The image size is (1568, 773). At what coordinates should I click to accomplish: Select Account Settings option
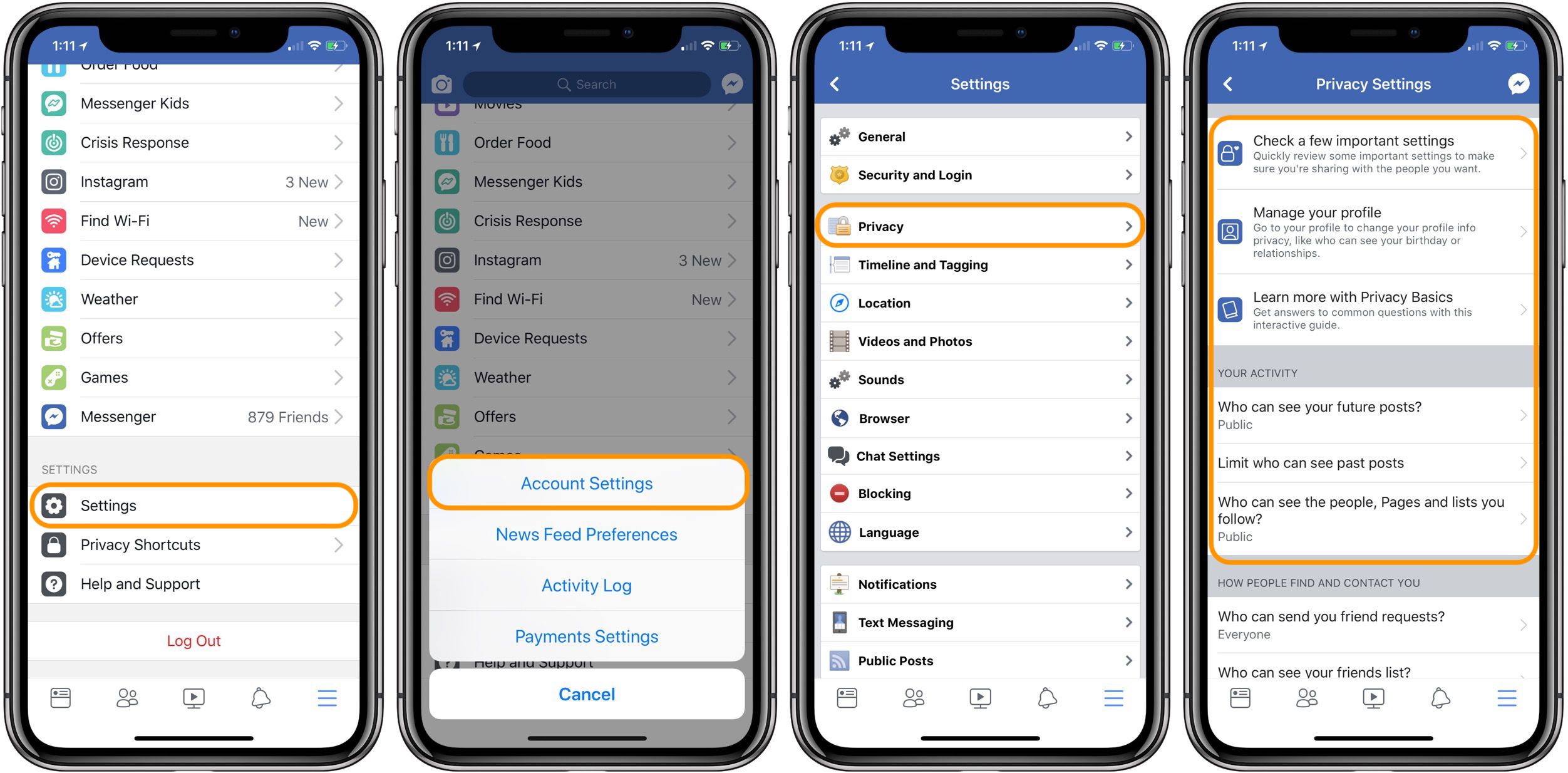coord(587,483)
